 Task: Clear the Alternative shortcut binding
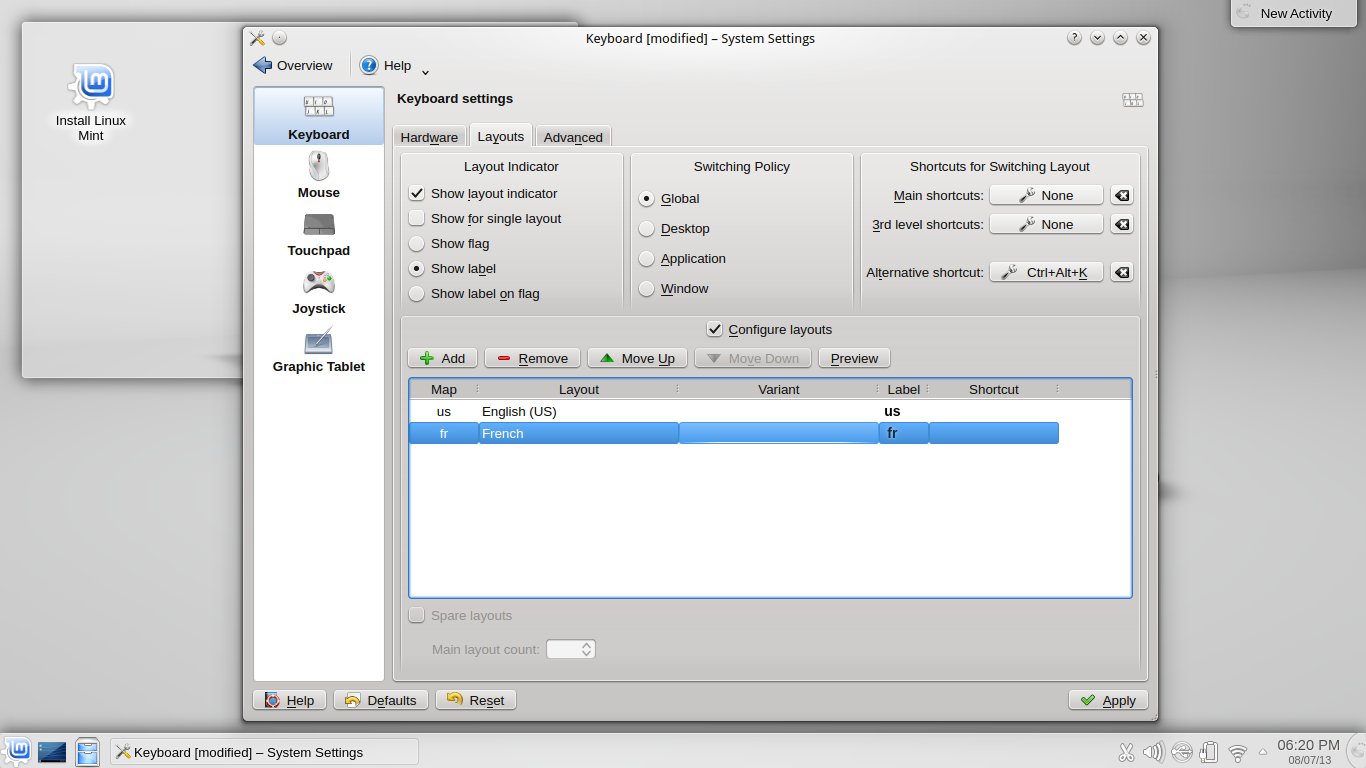coord(1122,272)
